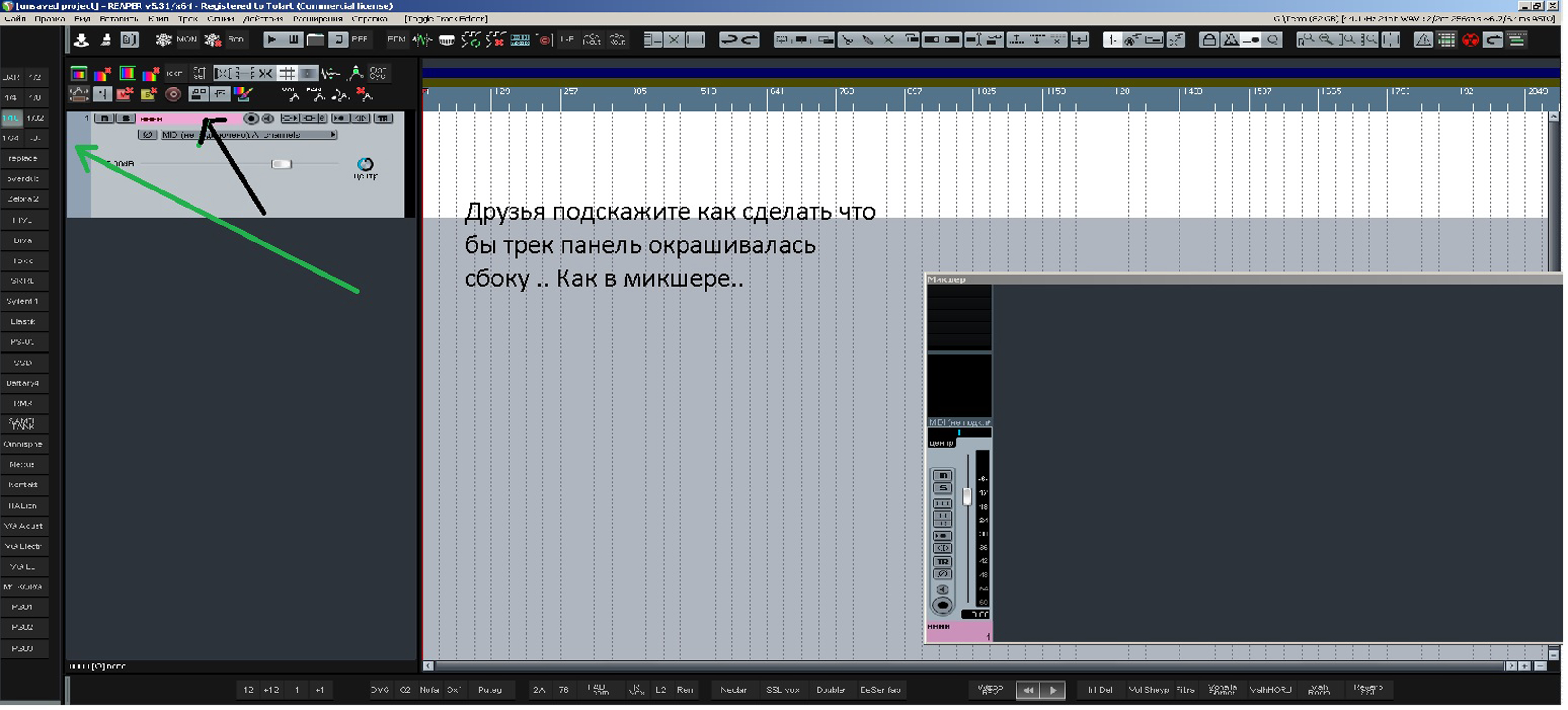Click the red radiation symbol icon
The width and height of the screenshot is (1568, 710).
tap(1470, 40)
